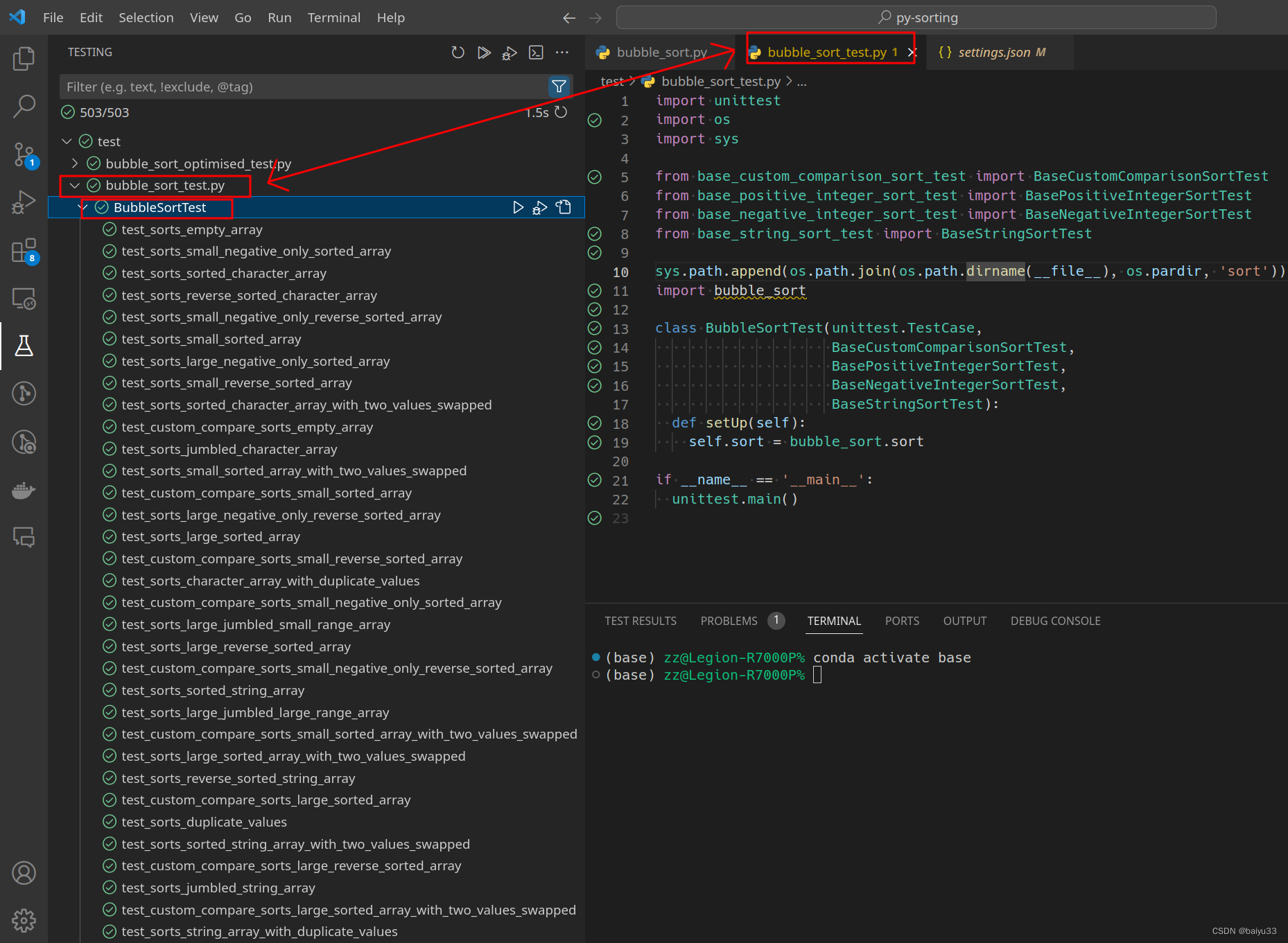Click Show Output terminal icon in Testing header
The width and height of the screenshot is (1288, 943).
click(536, 53)
